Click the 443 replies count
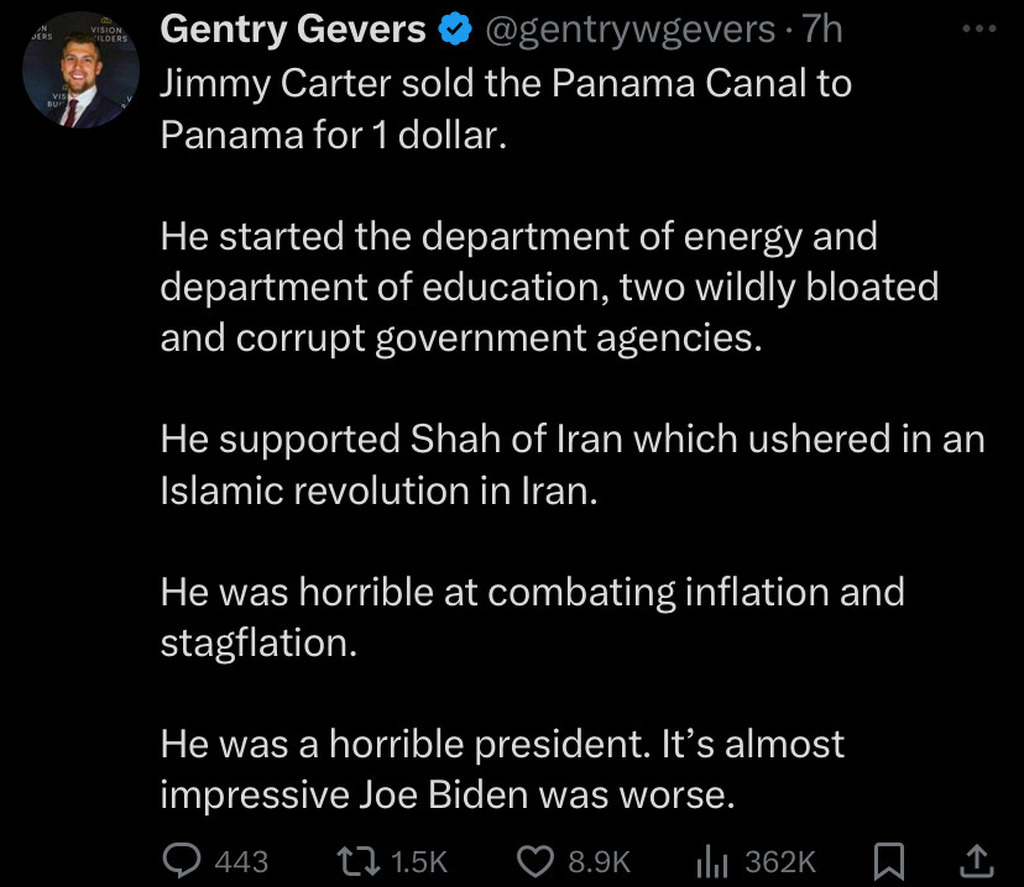Viewport: 1024px width, 887px height. (x=241, y=860)
